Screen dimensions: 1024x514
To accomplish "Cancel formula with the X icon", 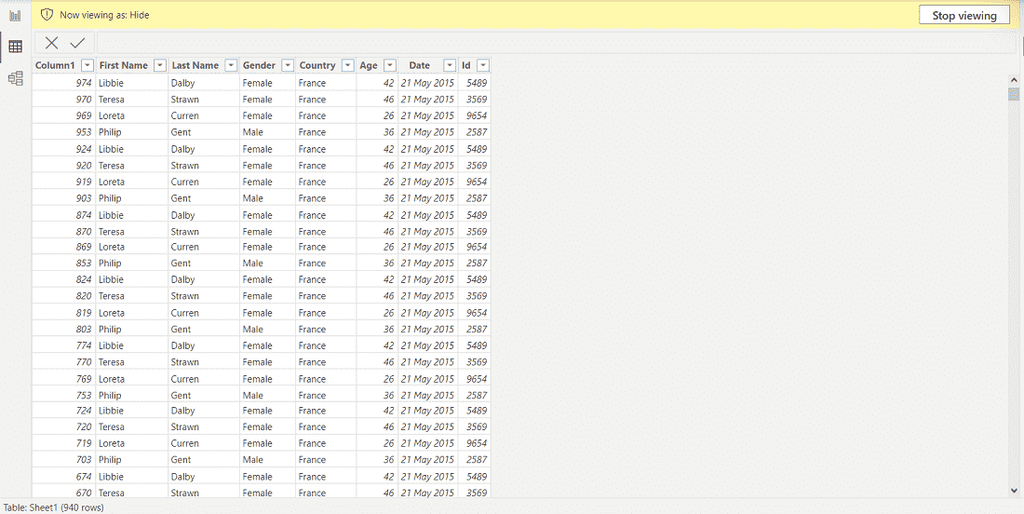I will [x=52, y=43].
